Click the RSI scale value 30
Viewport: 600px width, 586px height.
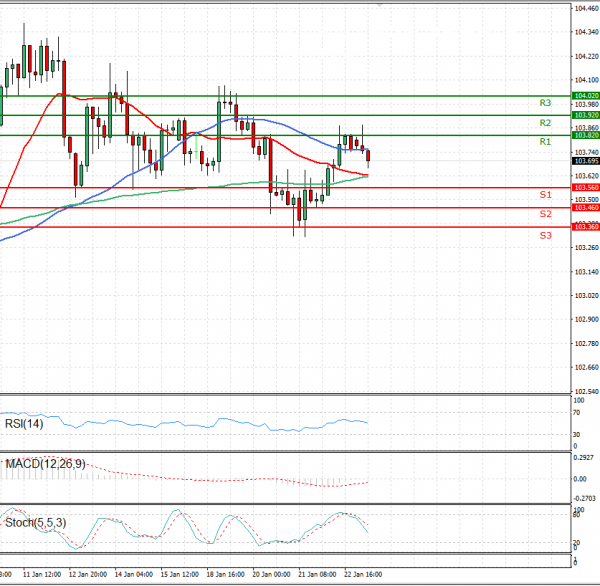(577, 435)
